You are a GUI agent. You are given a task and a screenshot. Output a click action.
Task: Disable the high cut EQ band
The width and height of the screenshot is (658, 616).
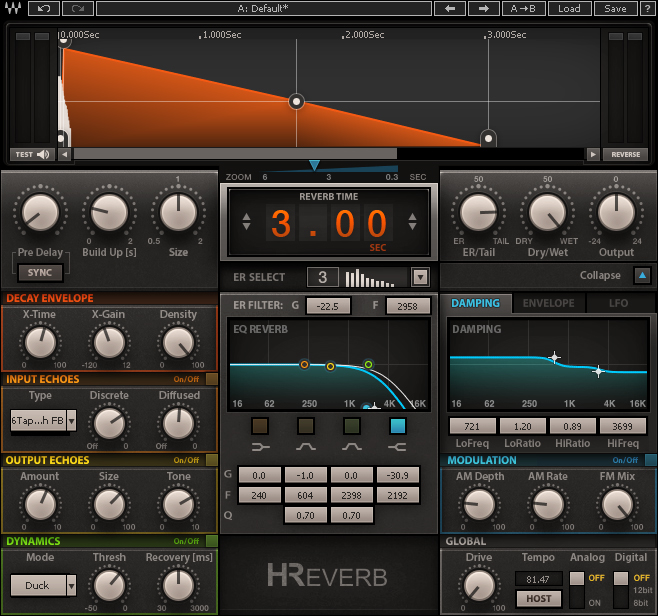(x=397, y=426)
